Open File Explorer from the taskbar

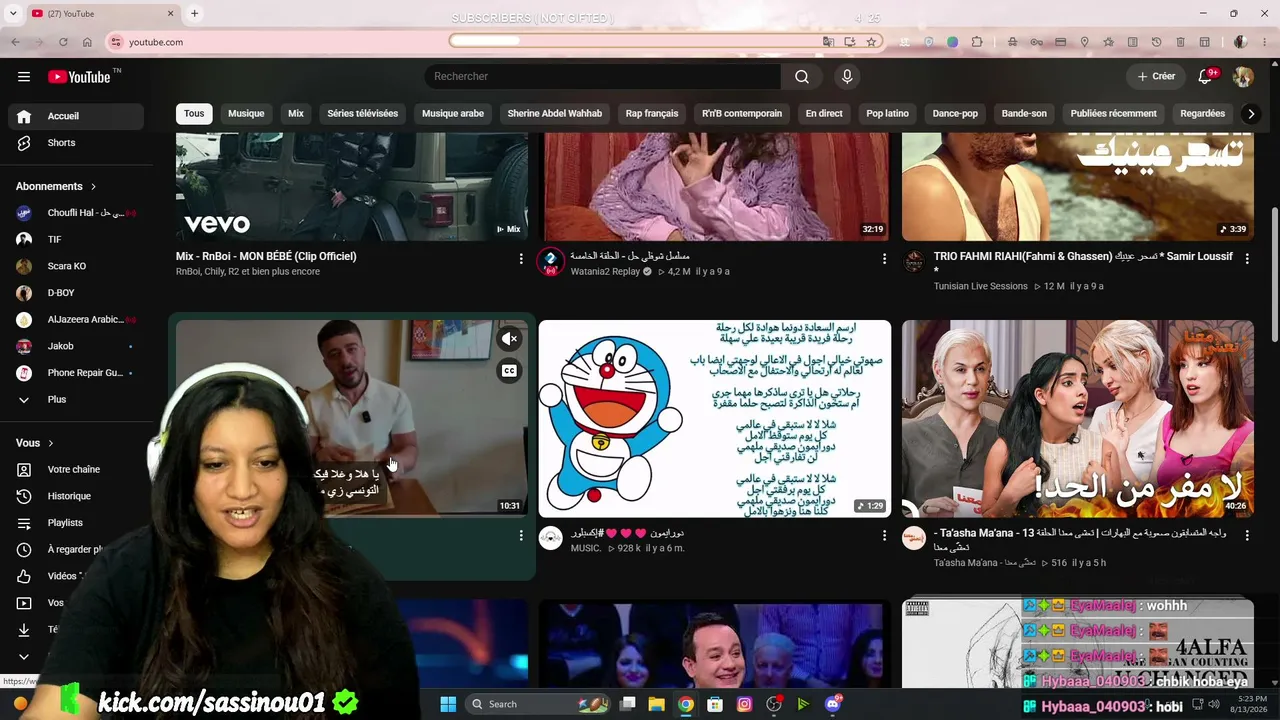point(656,704)
